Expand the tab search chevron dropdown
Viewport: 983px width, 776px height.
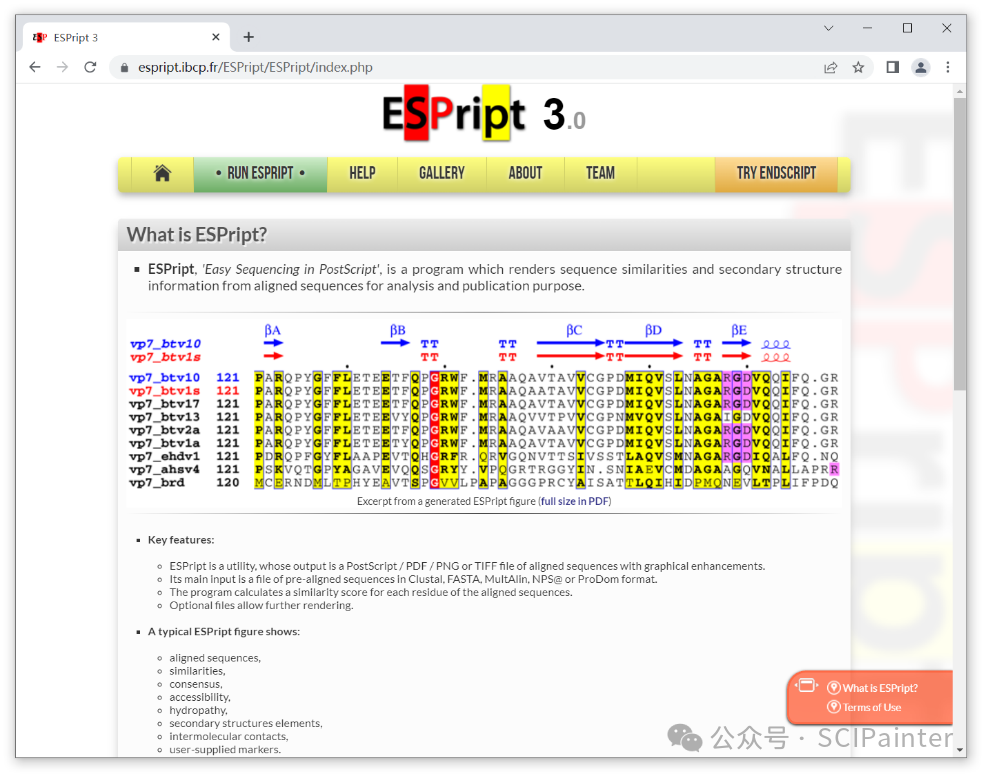tap(828, 29)
